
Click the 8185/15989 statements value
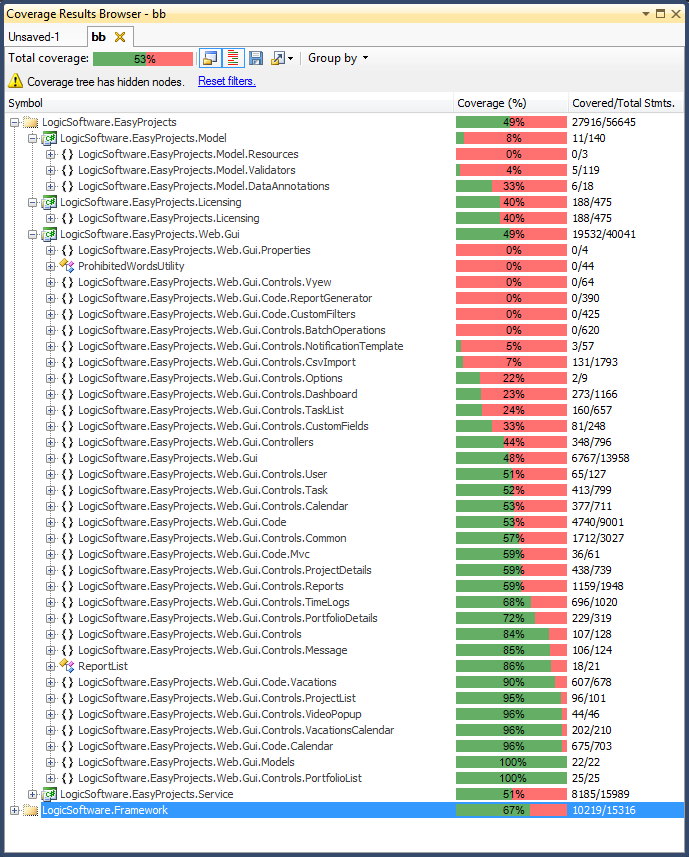(x=600, y=794)
